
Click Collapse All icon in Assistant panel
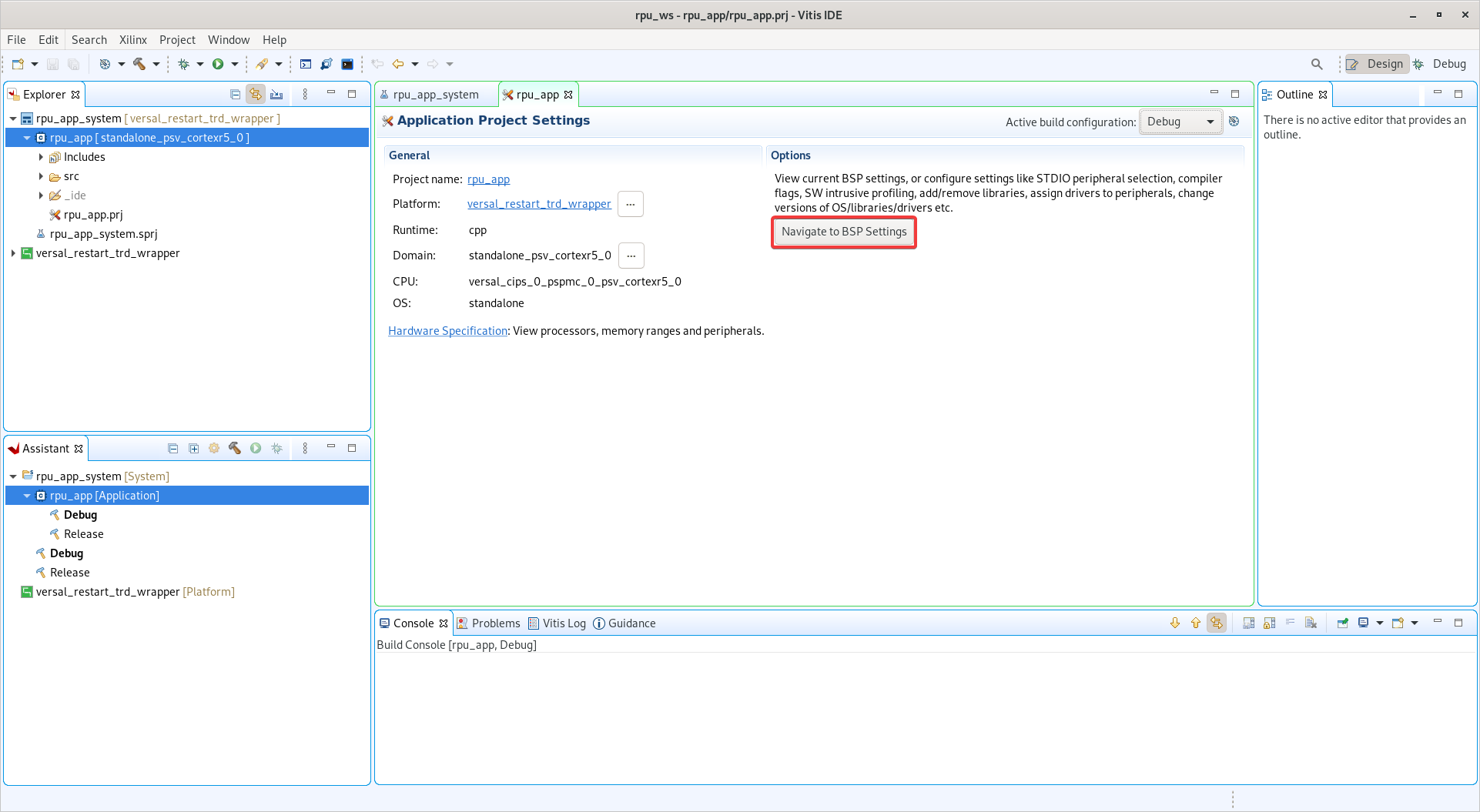[172, 448]
